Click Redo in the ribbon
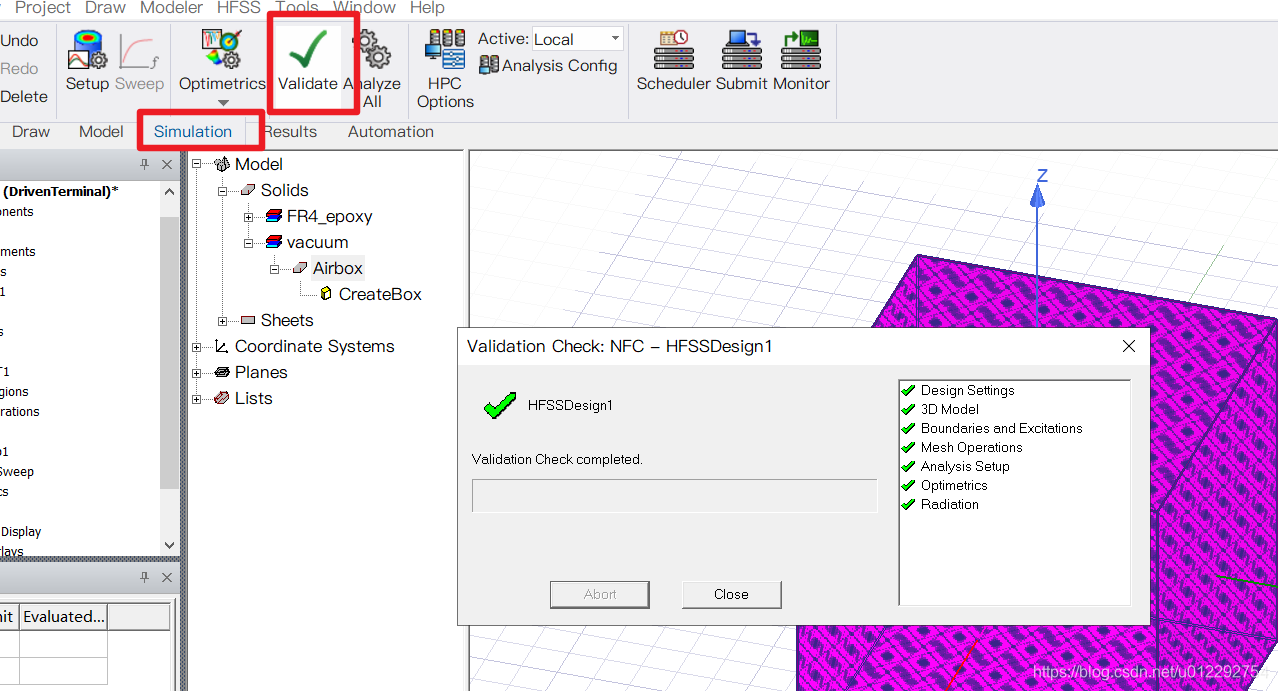 pyautogui.click(x=19, y=69)
